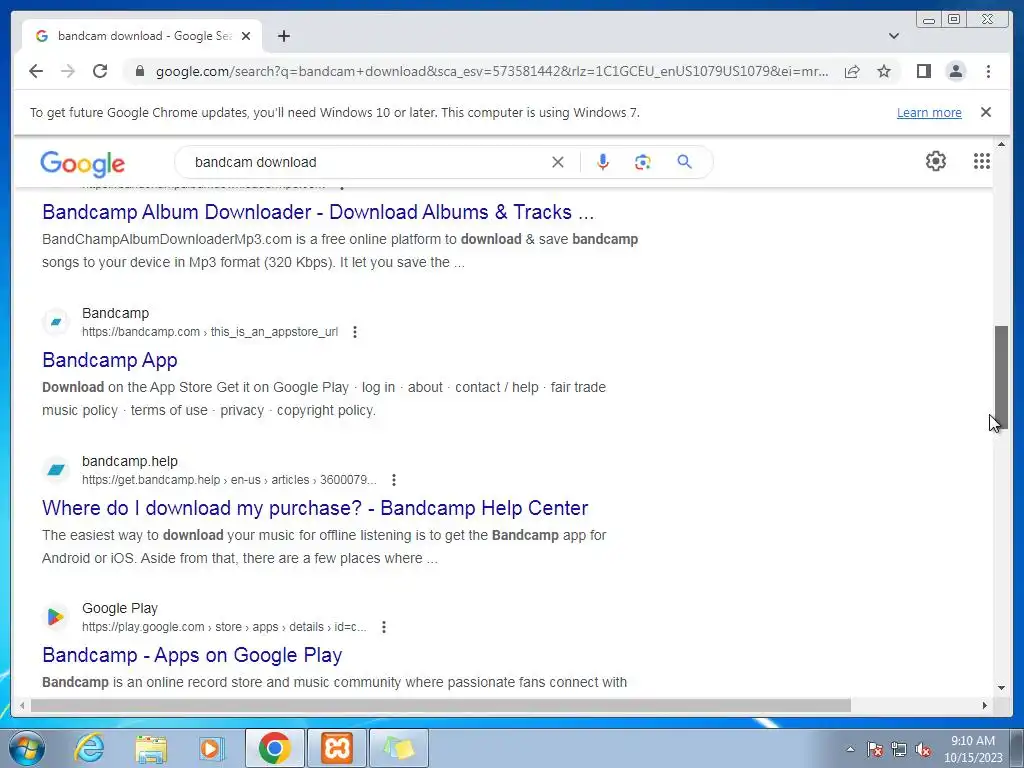Open more options for play.google.com result

pyautogui.click(x=384, y=627)
